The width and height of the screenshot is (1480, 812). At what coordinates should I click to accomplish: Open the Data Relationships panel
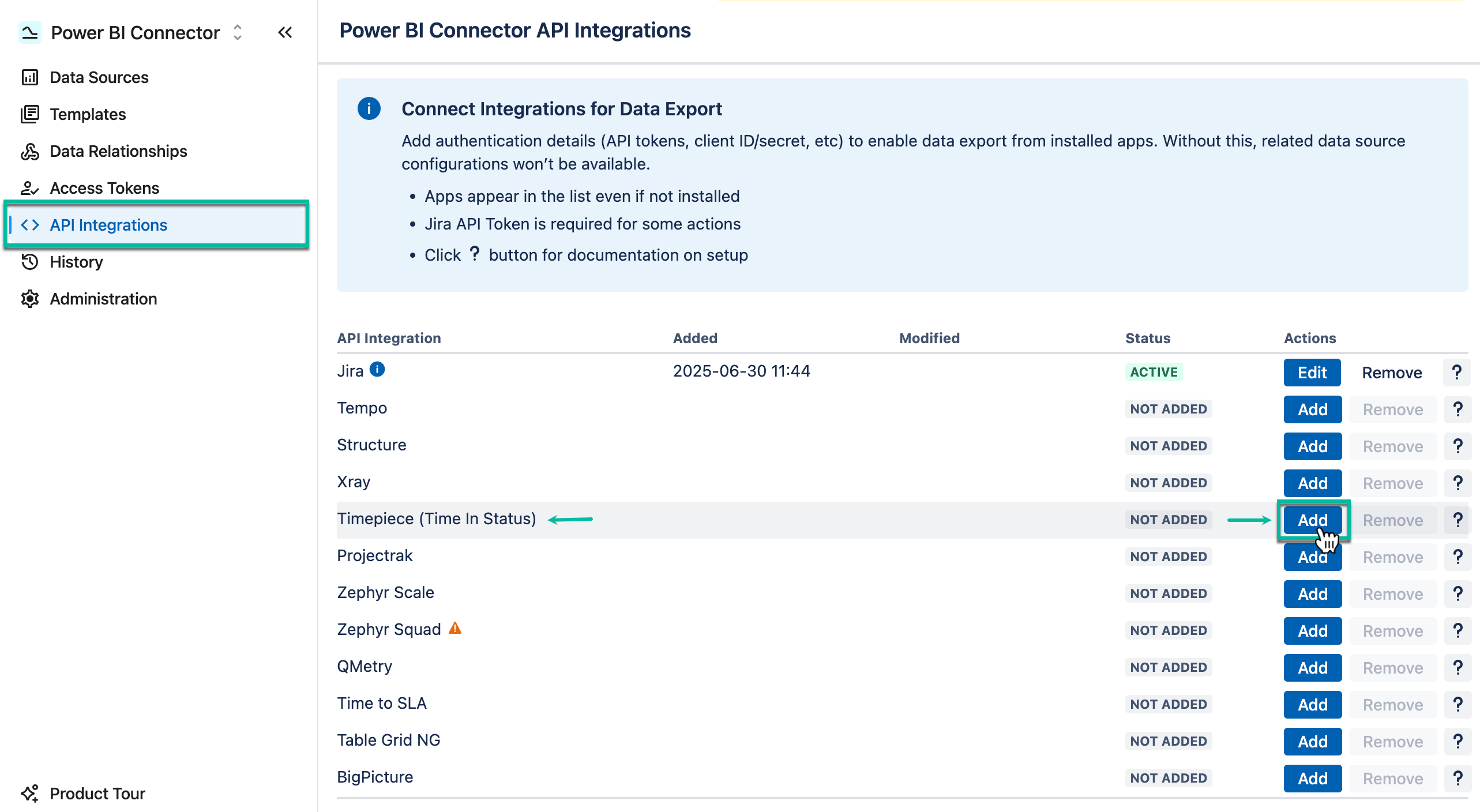[118, 151]
